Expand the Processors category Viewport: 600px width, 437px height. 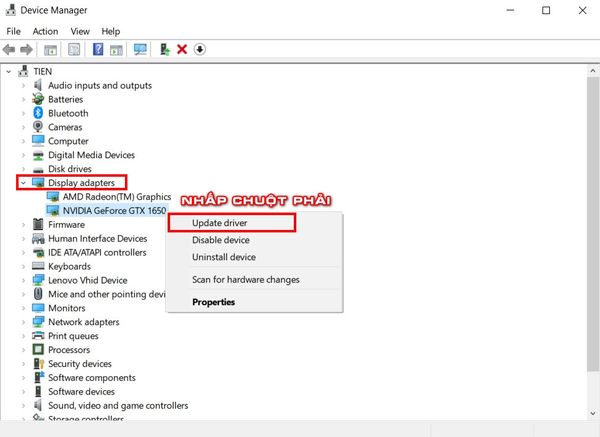pos(23,350)
